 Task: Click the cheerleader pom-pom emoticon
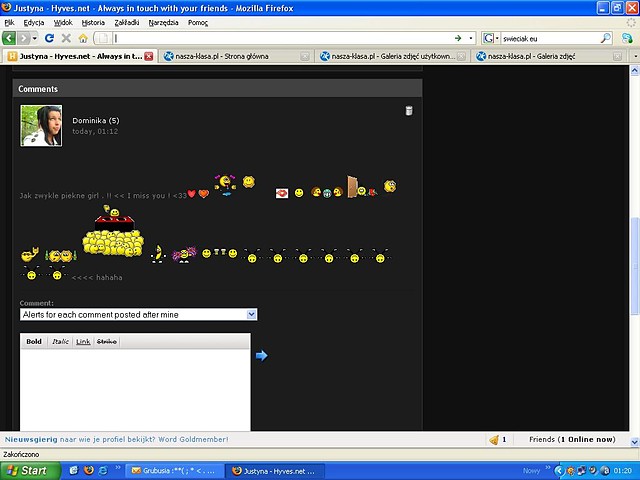pyautogui.click(x=184, y=254)
